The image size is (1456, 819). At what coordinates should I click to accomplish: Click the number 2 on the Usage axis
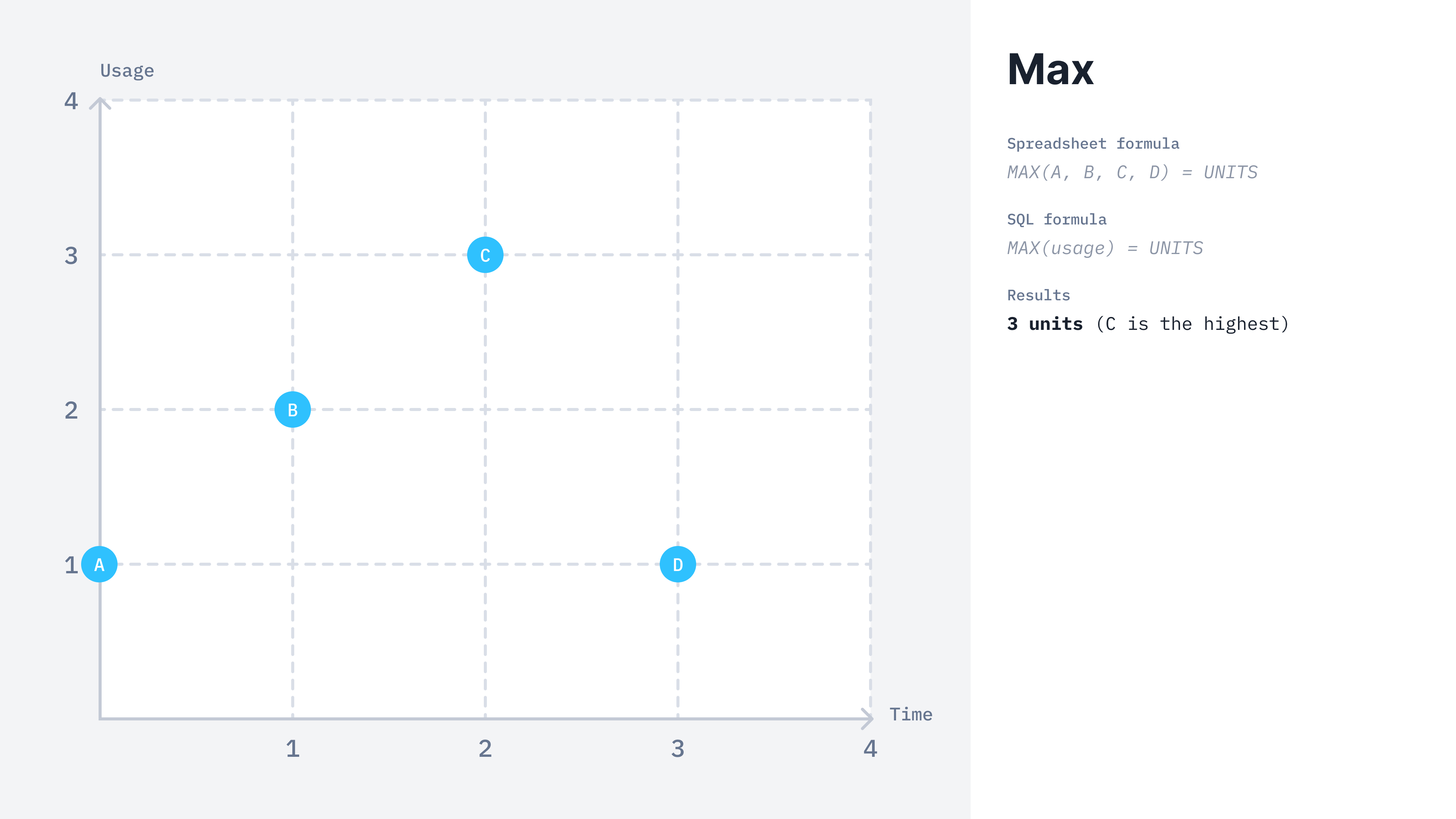(x=71, y=410)
